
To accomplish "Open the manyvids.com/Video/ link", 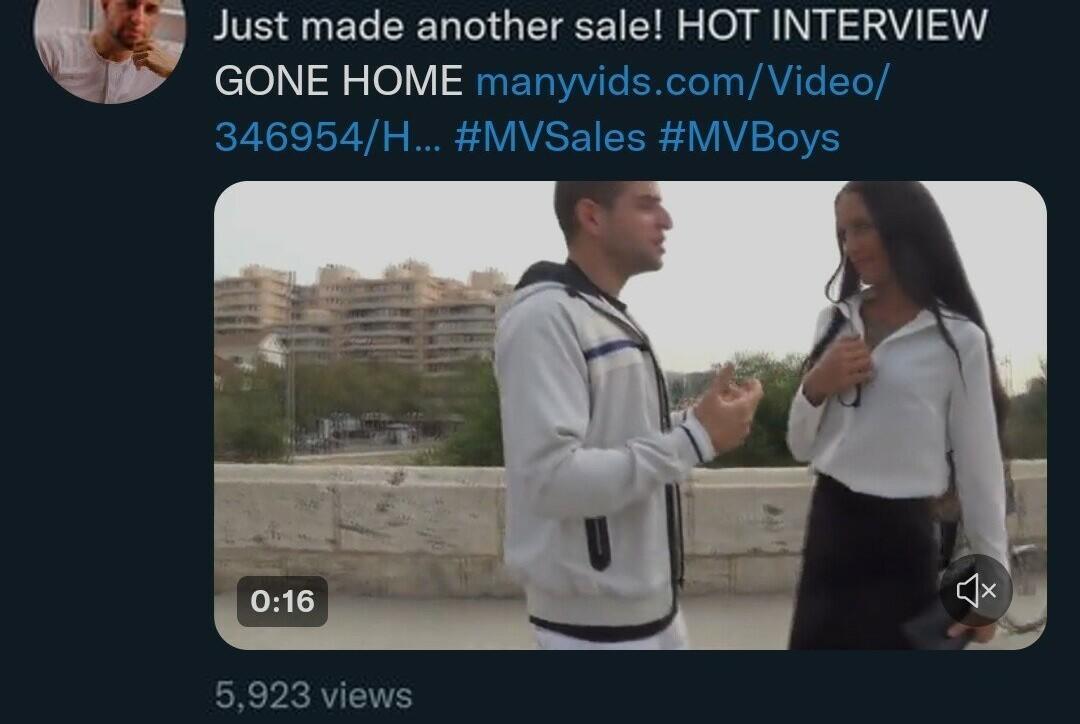I will [x=683, y=82].
